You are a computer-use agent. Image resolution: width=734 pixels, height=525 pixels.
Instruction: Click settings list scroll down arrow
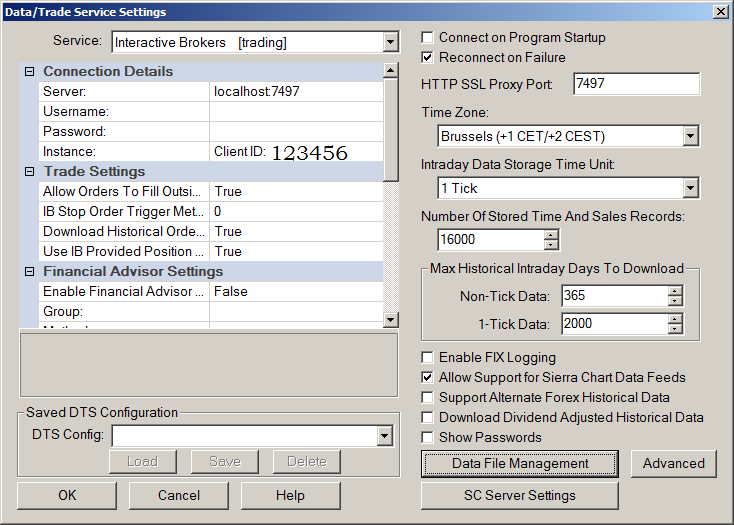[x=390, y=320]
